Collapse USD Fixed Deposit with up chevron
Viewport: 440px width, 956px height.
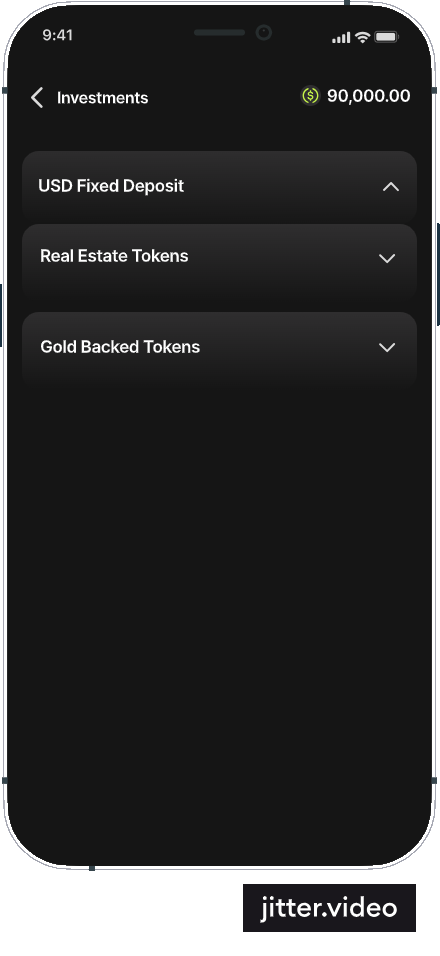pos(391,187)
